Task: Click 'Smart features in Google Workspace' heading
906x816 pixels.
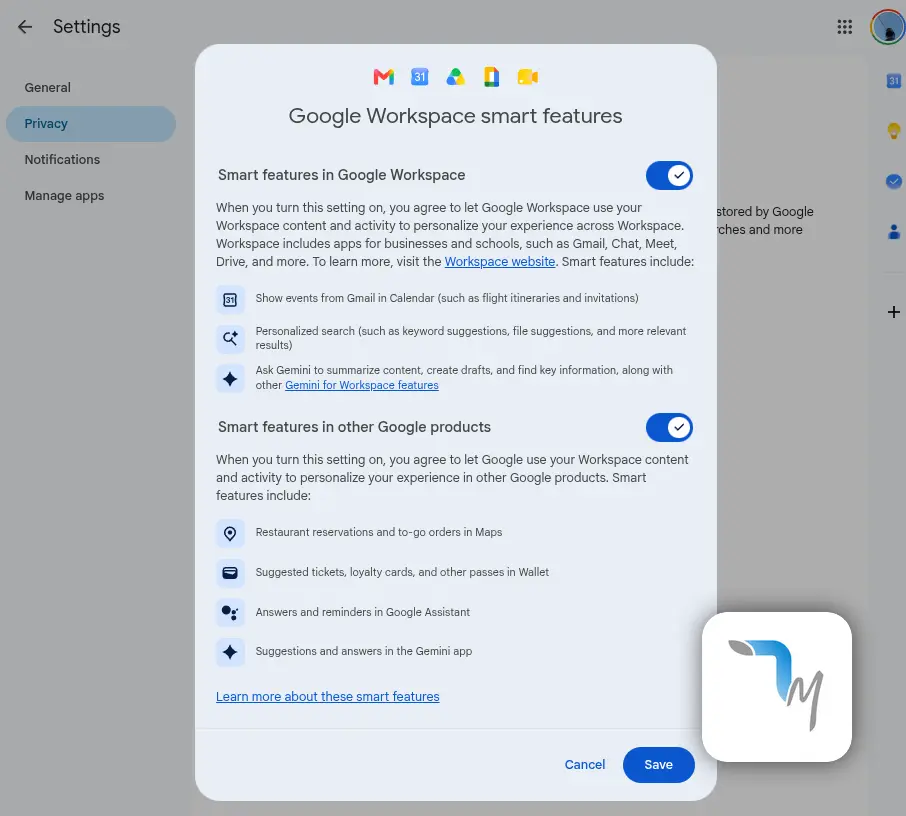Action: [x=341, y=175]
